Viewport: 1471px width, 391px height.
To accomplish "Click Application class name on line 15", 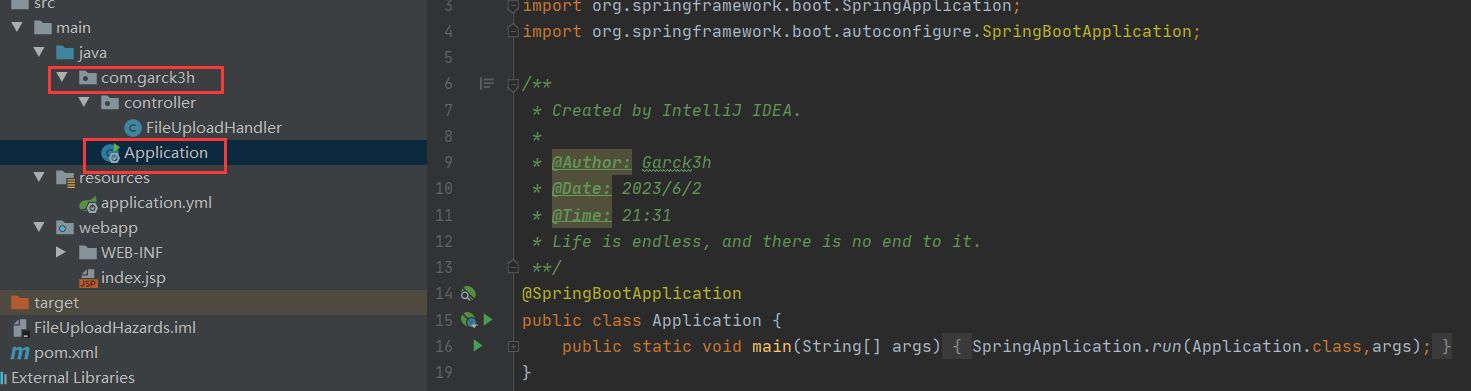I will click(707, 320).
